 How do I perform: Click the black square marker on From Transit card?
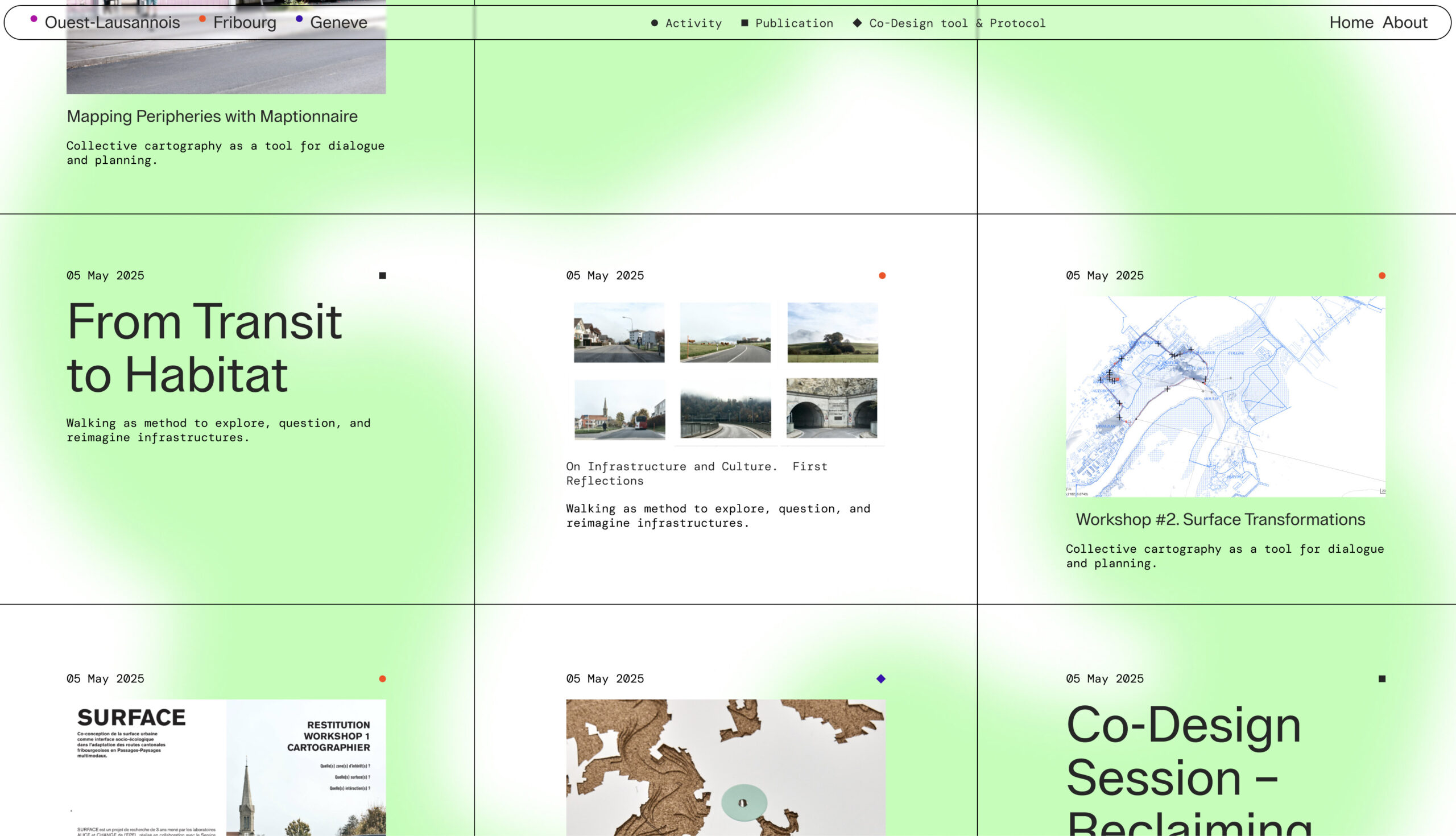pyautogui.click(x=382, y=276)
